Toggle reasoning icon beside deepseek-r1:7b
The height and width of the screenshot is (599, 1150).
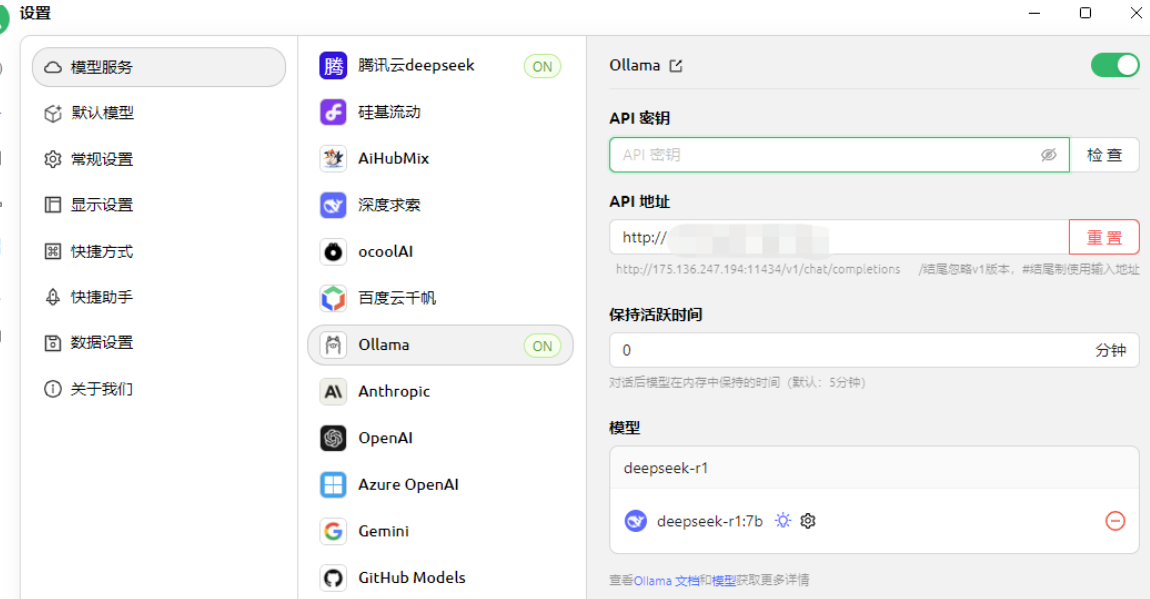click(781, 521)
